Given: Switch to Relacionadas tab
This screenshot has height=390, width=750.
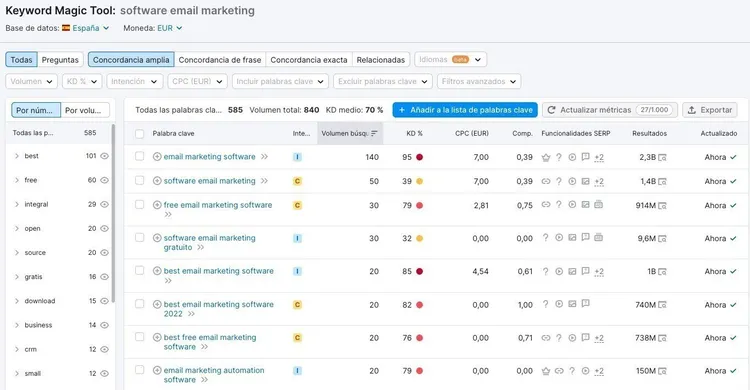Looking at the screenshot, I should [x=381, y=60].
